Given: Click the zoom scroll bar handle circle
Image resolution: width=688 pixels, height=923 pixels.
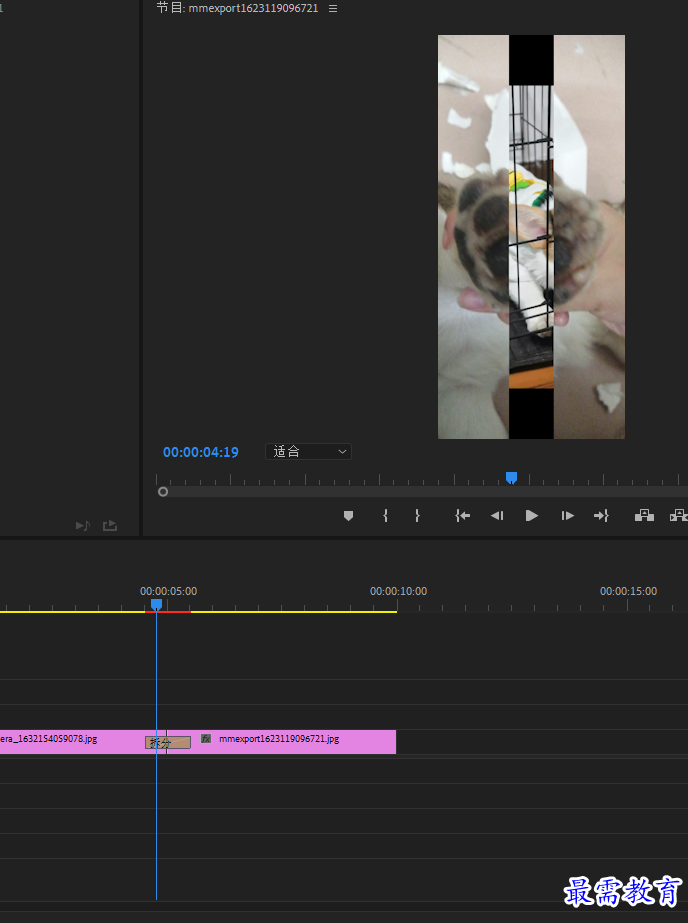Looking at the screenshot, I should pyautogui.click(x=163, y=492).
